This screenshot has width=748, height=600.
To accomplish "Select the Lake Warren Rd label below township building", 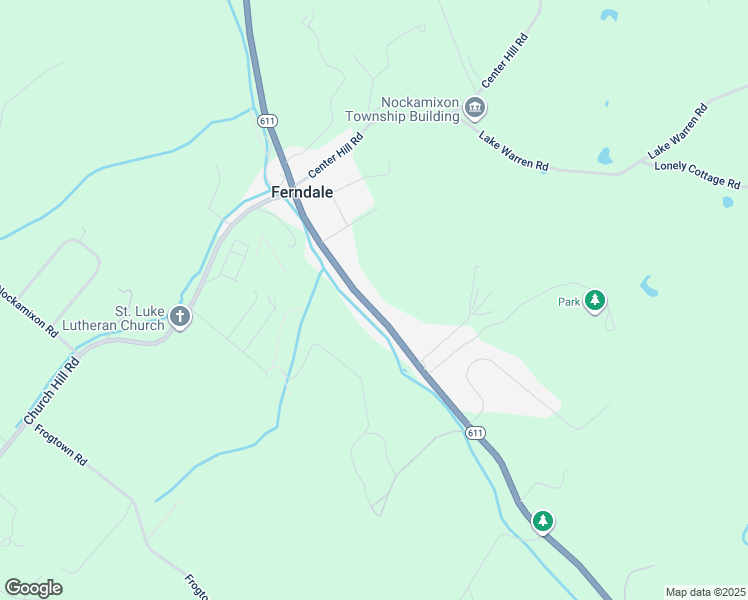I will pos(514,151).
